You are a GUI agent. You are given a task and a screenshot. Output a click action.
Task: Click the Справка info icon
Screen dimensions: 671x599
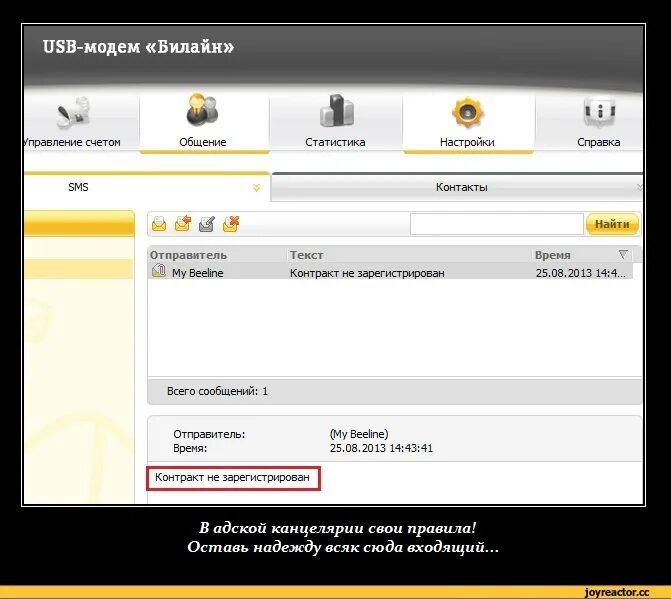[x=600, y=112]
